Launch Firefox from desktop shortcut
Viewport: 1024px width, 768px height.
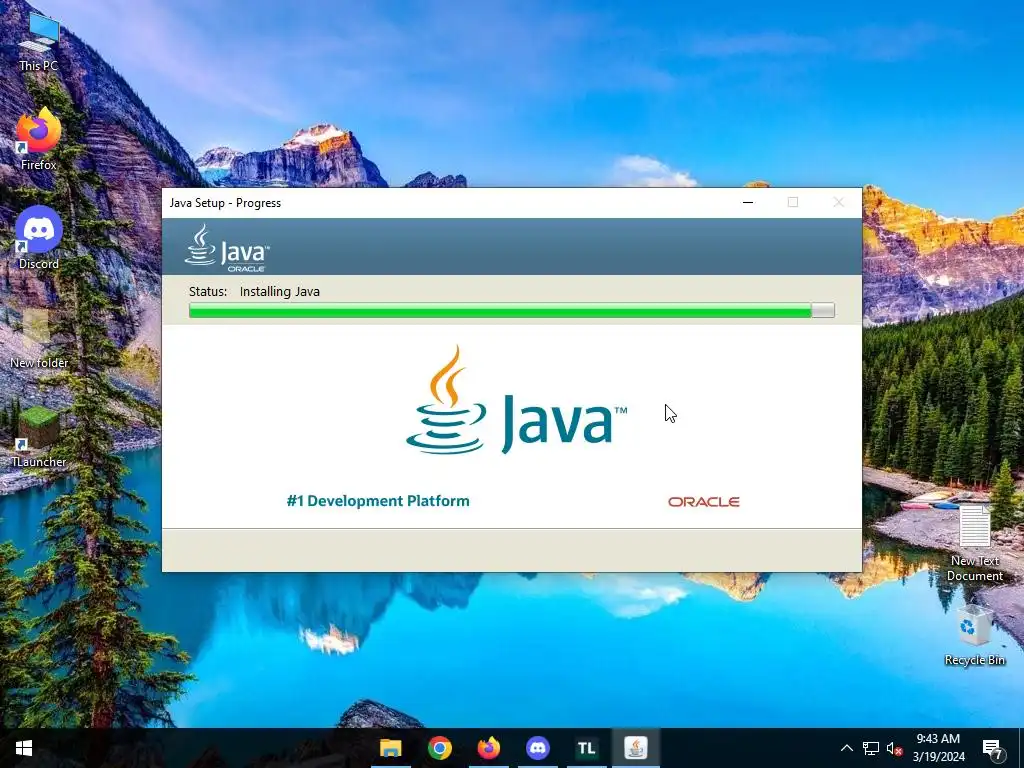click(x=39, y=140)
